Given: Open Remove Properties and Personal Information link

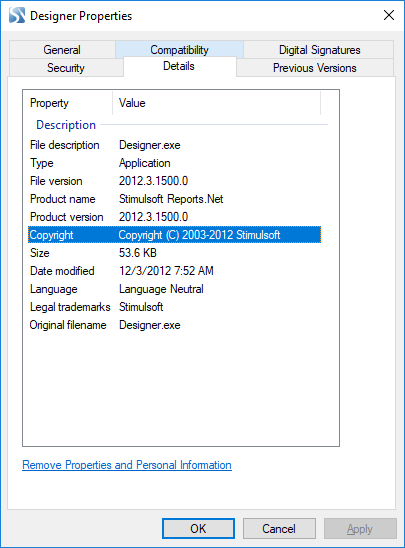Looking at the screenshot, I should click(x=127, y=465).
